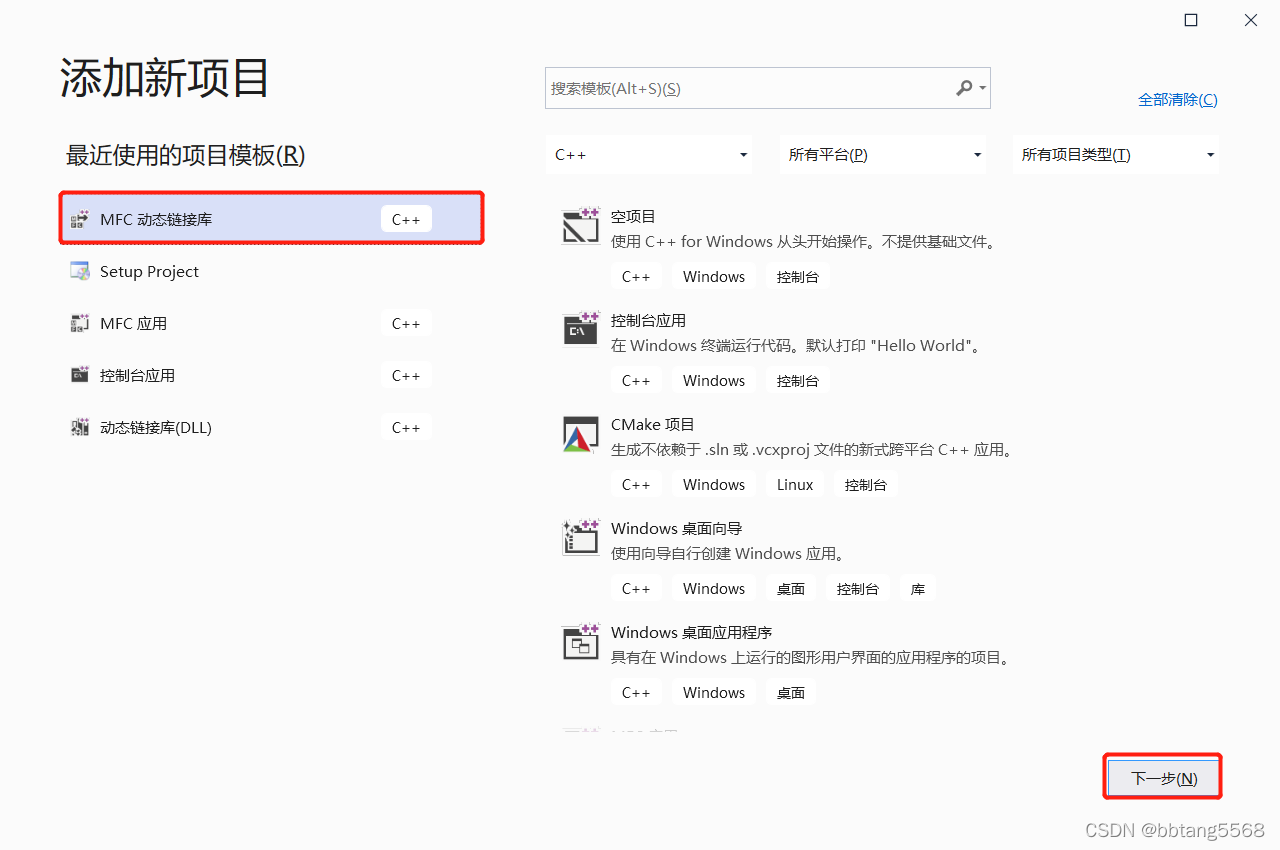Click the 控制台 tag under 空项目
Viewport: 1280px width, 850px height.
798,276
